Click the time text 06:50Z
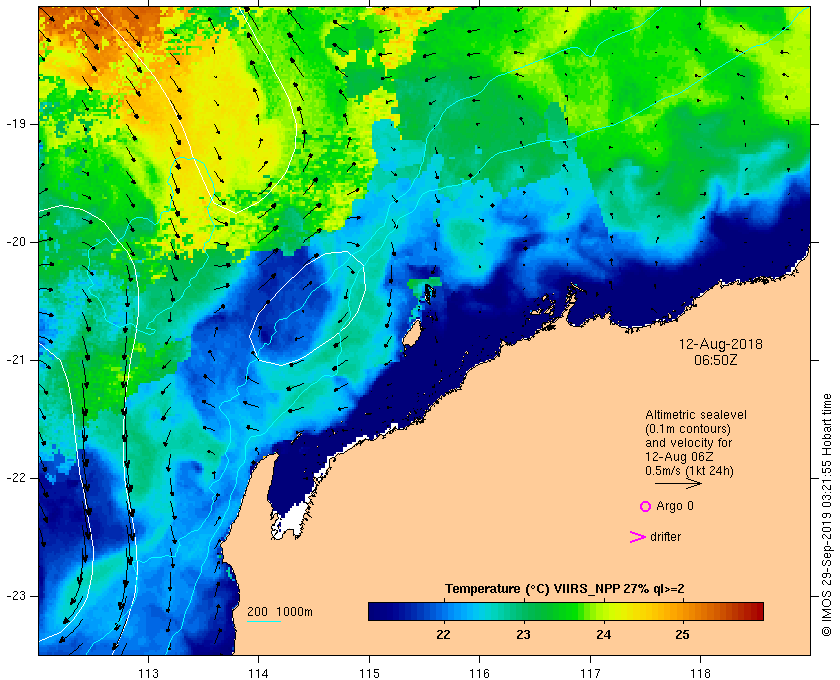This screenshot has width=840, height=680. pos(716,360)
